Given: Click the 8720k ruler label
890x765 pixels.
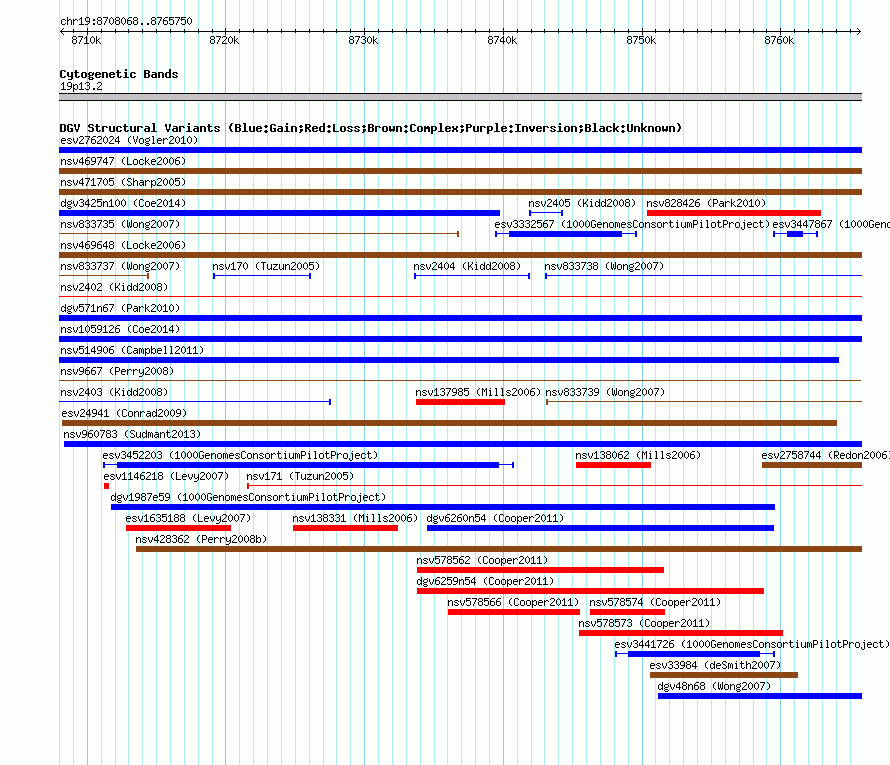Looking at the screenshot, I should tap(224, 40).
